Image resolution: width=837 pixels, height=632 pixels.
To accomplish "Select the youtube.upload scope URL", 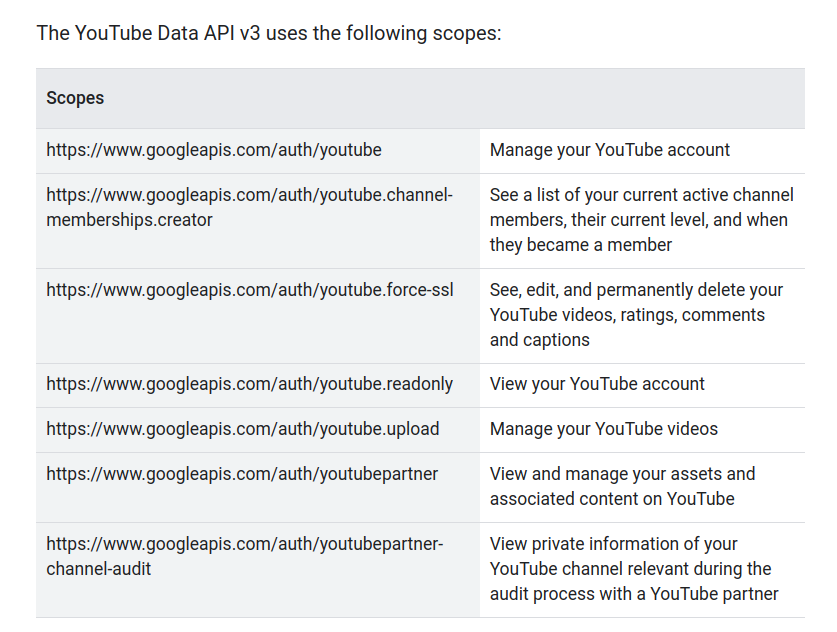I will [242, 429].
